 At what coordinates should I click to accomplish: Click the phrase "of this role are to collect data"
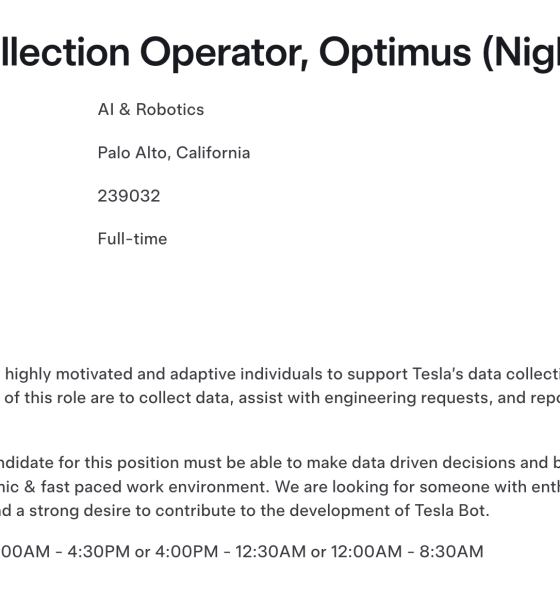pyautogui.click(x=119, y=398)
